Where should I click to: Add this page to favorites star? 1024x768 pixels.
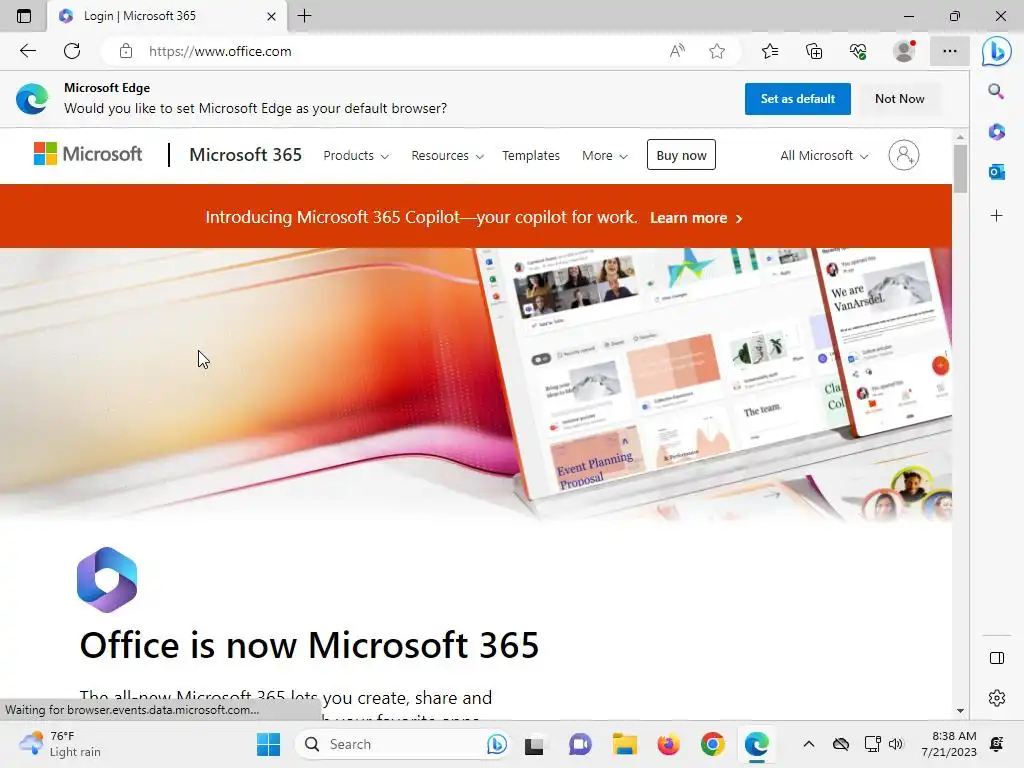tap(716, 51)
